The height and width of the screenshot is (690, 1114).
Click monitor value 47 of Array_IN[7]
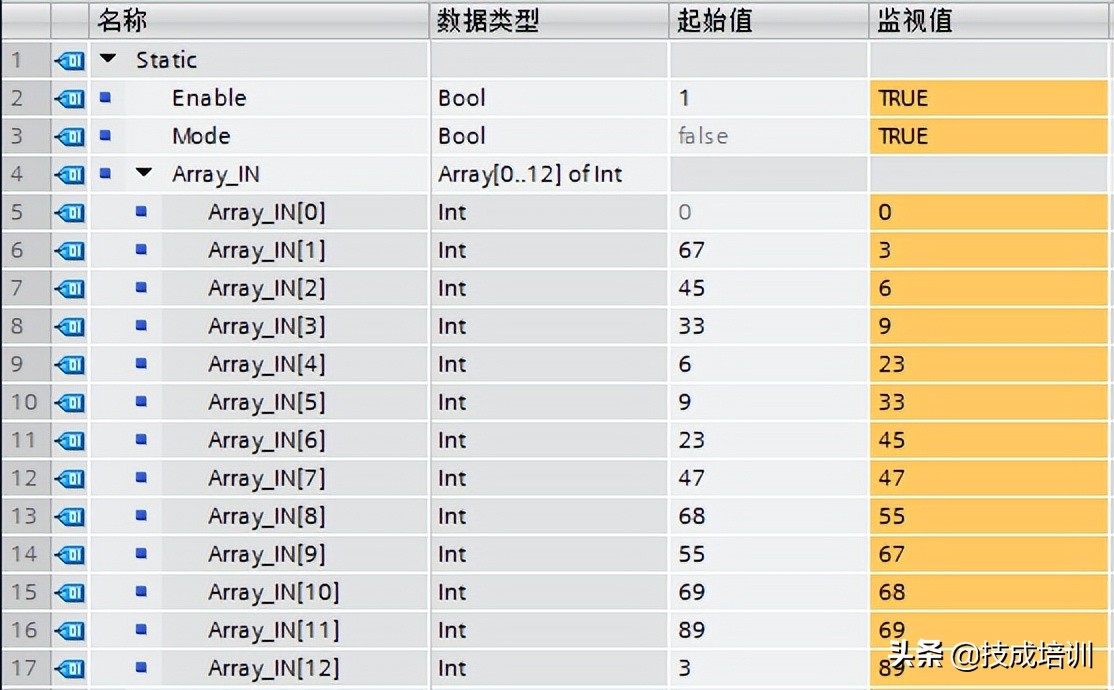(x=892, y=478)
